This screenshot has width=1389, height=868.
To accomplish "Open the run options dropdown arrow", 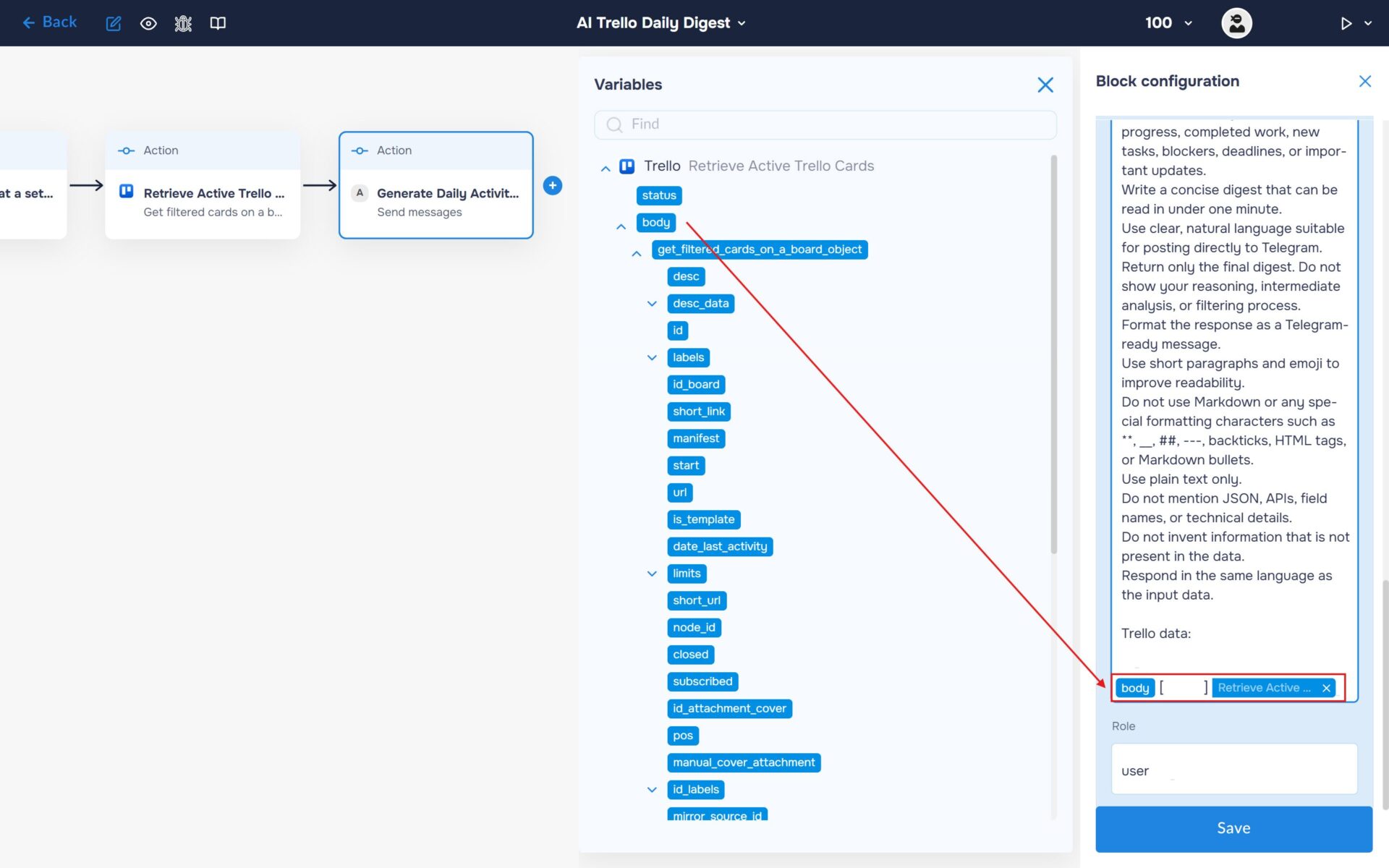I will (1368, 23).
